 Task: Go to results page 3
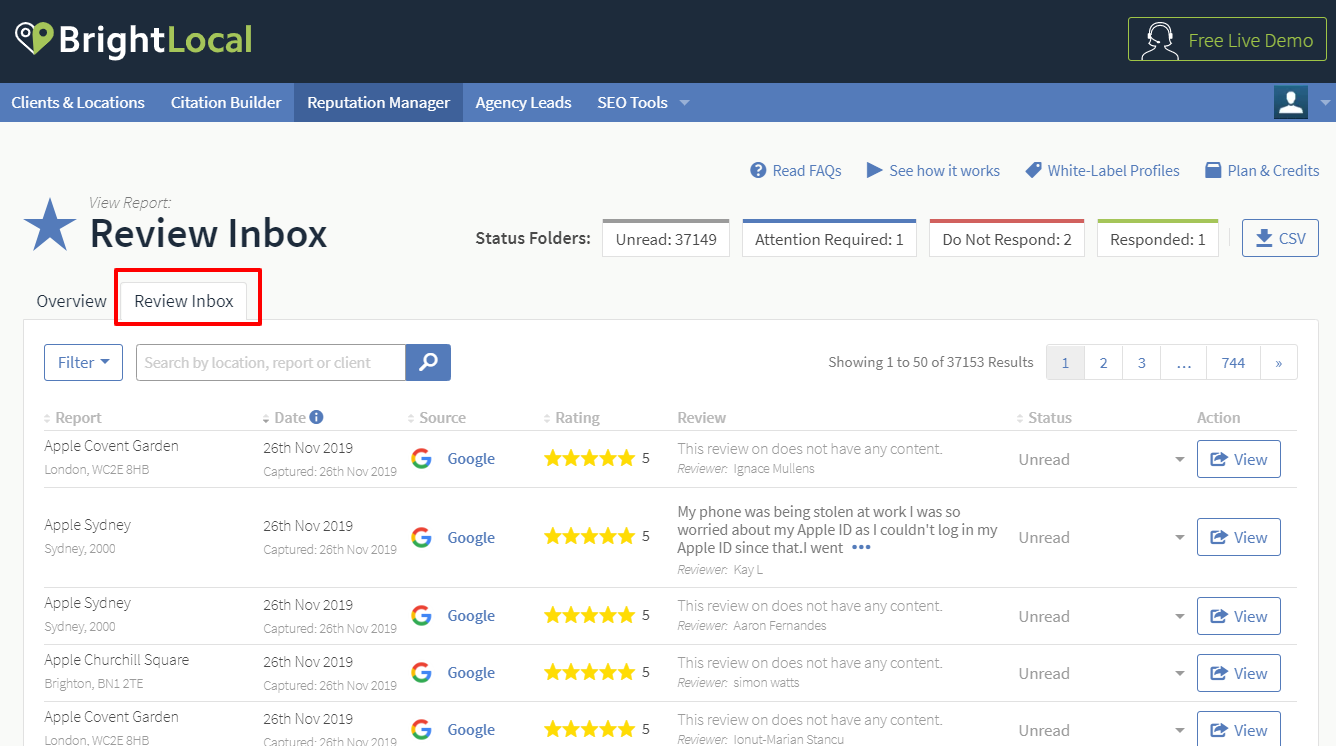pyautogui.click(x=1141, y=363)
